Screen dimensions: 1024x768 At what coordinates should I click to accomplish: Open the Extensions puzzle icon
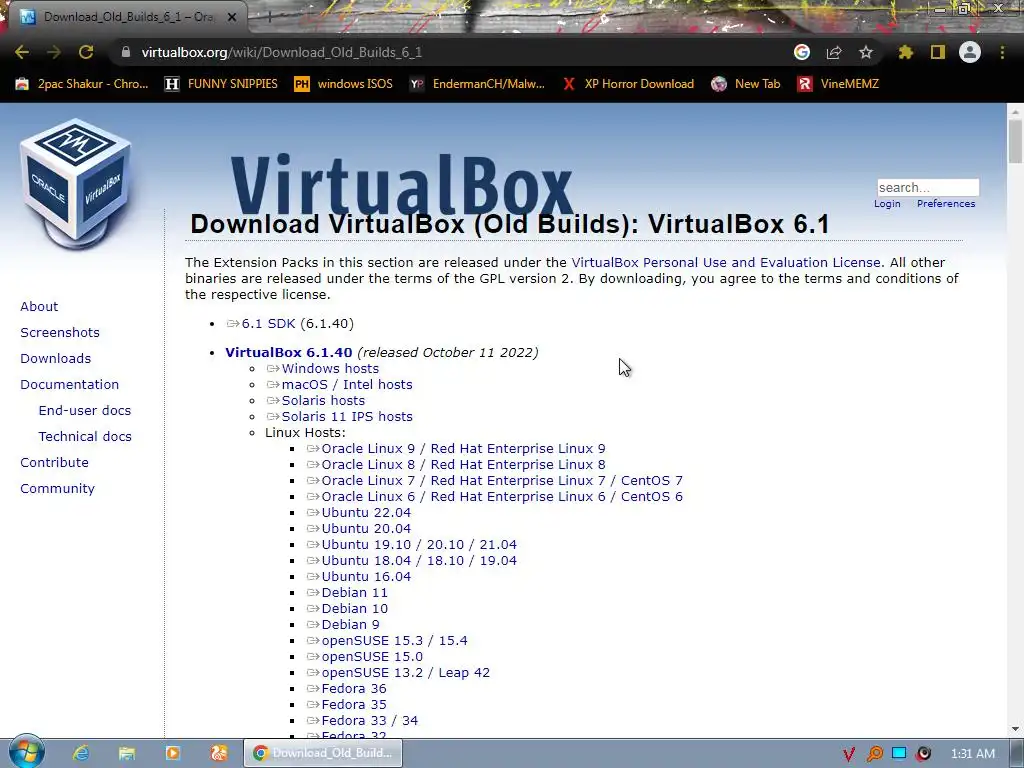[906, 52]
